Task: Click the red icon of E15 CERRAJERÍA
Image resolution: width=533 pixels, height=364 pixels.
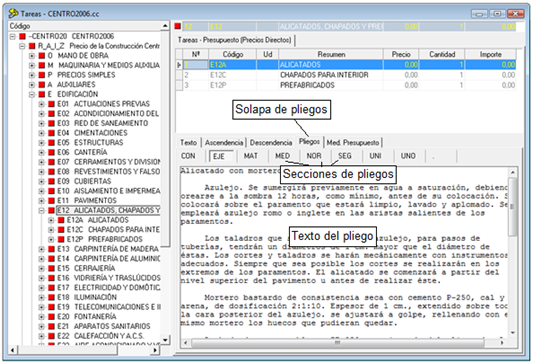Action: pyautogui.click(x=51, y=268)
